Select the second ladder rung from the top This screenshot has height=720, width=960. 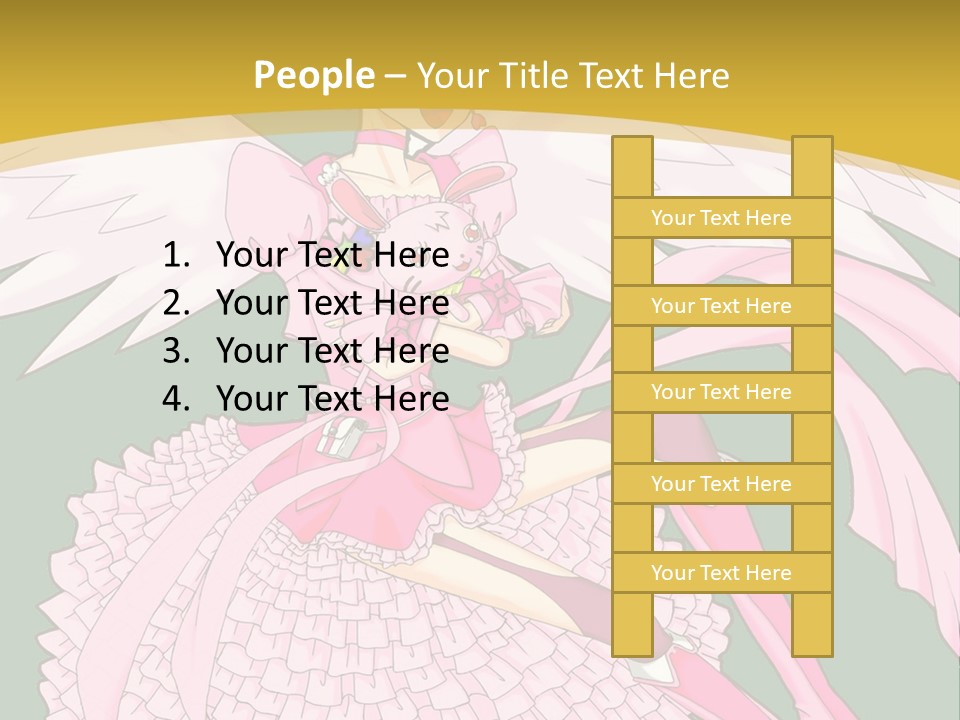click(722, 305)
